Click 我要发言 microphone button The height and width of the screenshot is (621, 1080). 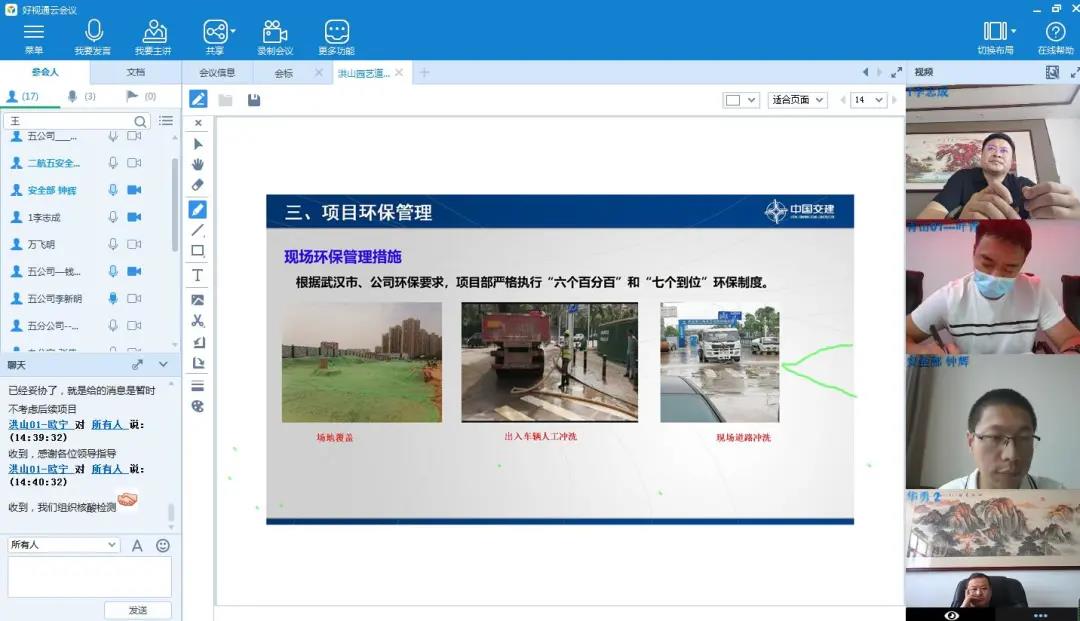[x=93, y=37]
